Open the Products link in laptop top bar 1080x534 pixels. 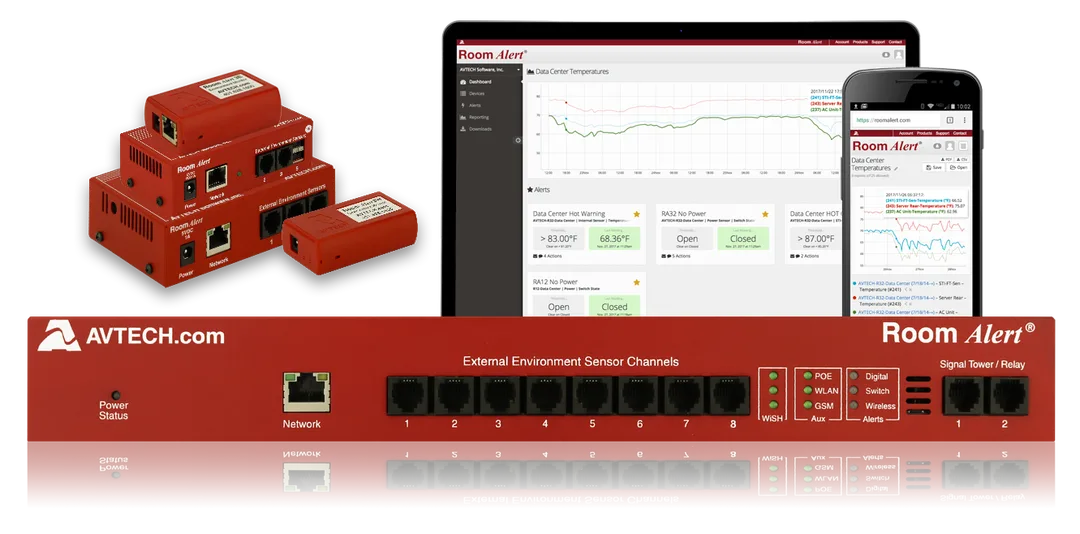pyautogui.click(x=860, y=42)
